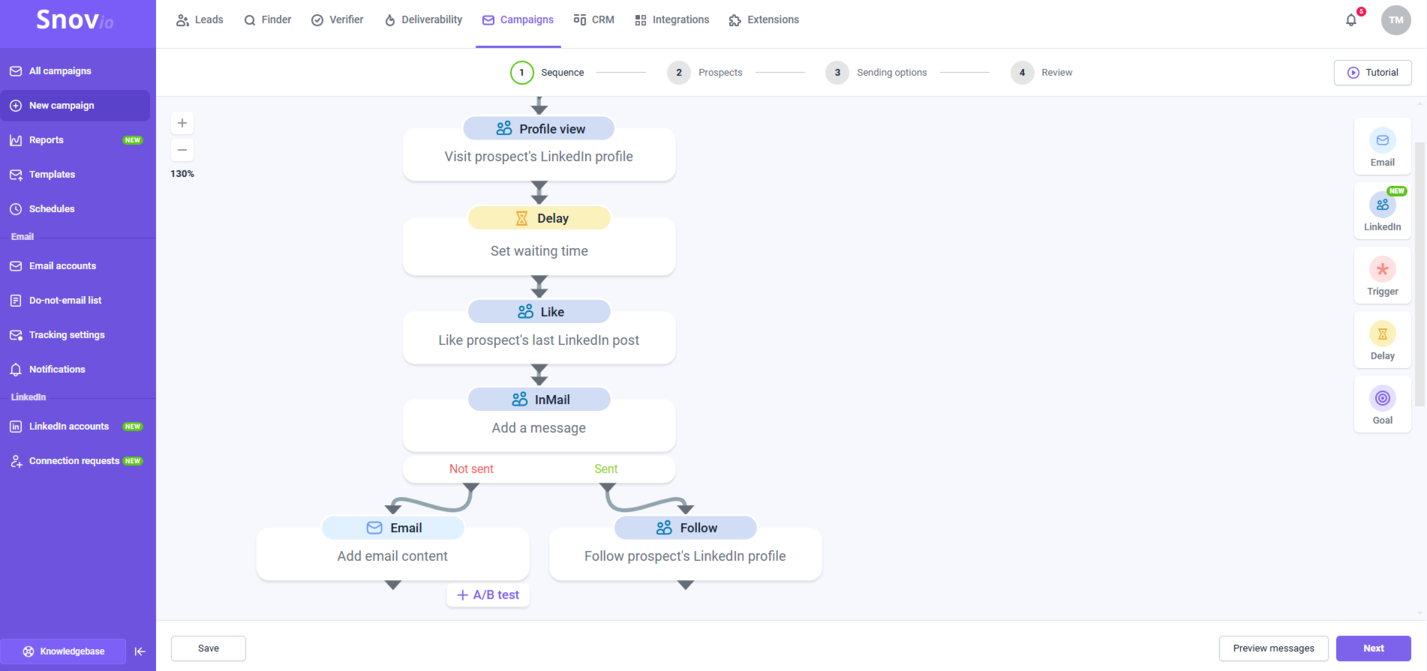Click the Next button
This screenshot has width=1427, height=671.
coord(1373,648)
